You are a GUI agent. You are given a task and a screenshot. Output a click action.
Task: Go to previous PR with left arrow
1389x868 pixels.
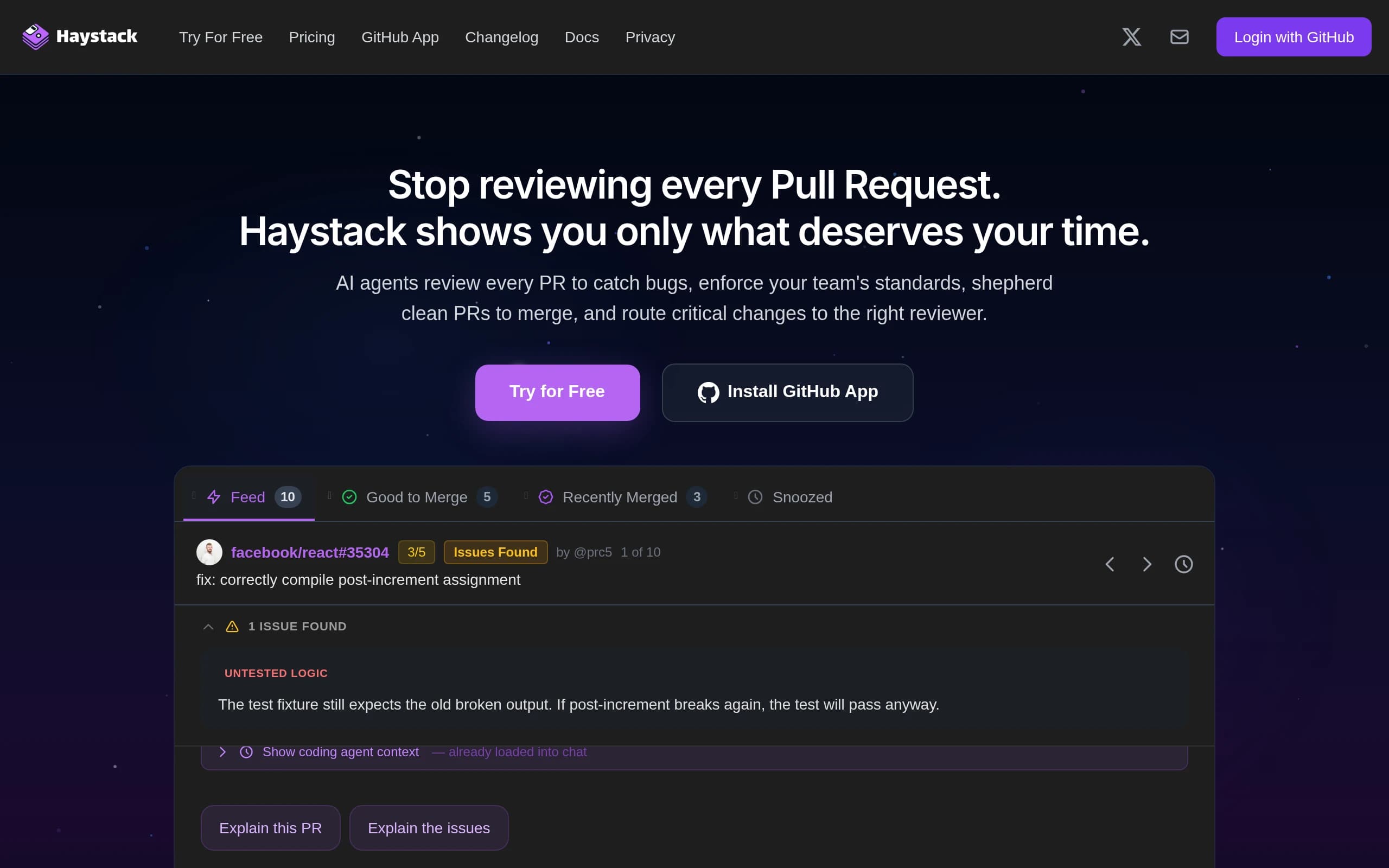[x=1110, y=564]
